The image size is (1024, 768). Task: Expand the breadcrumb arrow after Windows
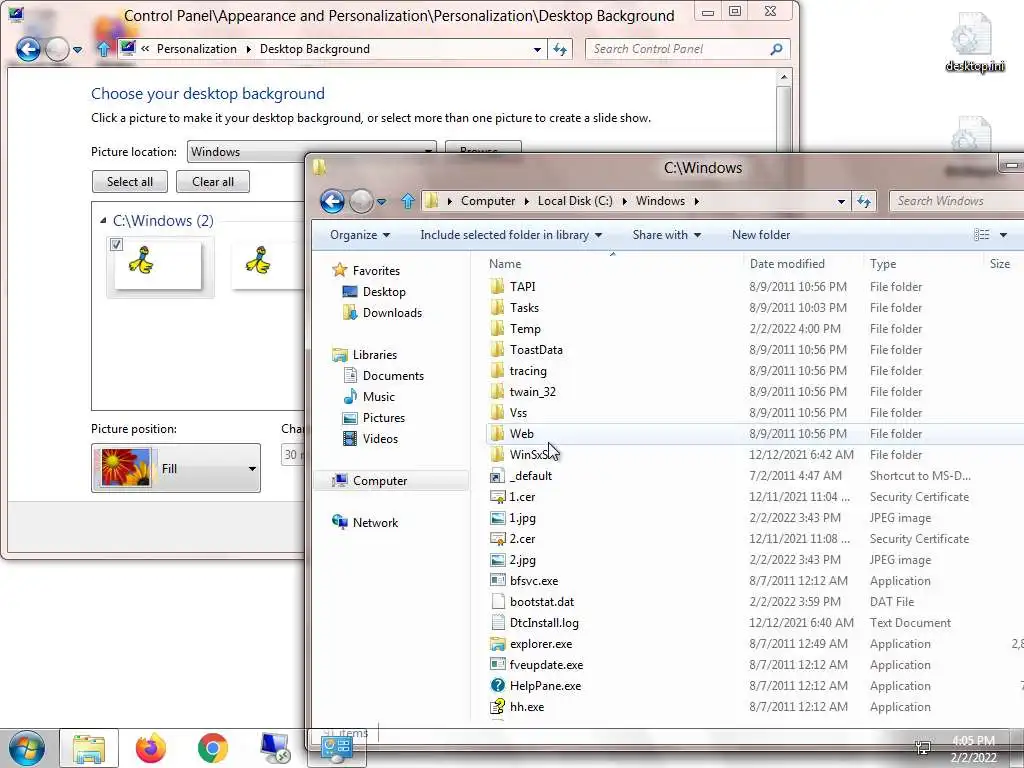click(697, 201)
